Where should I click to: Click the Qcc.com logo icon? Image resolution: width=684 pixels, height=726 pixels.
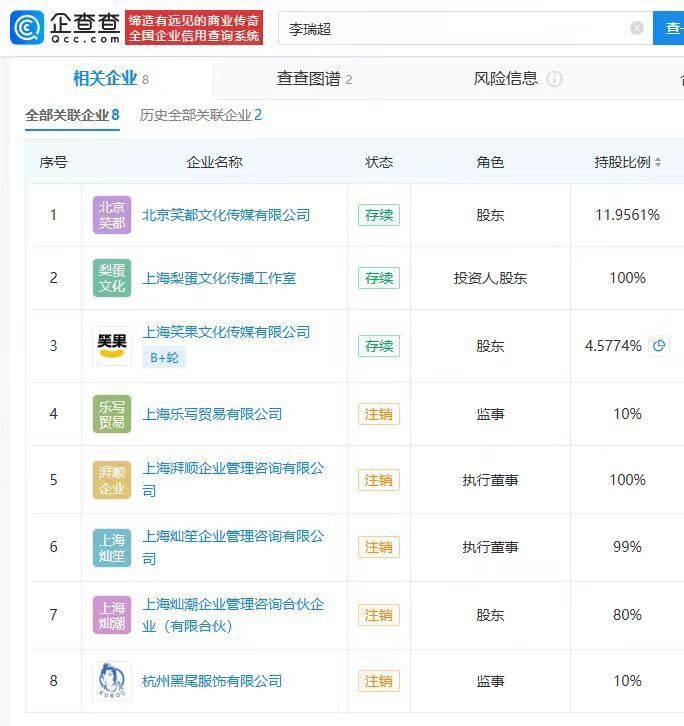(27, 28)
